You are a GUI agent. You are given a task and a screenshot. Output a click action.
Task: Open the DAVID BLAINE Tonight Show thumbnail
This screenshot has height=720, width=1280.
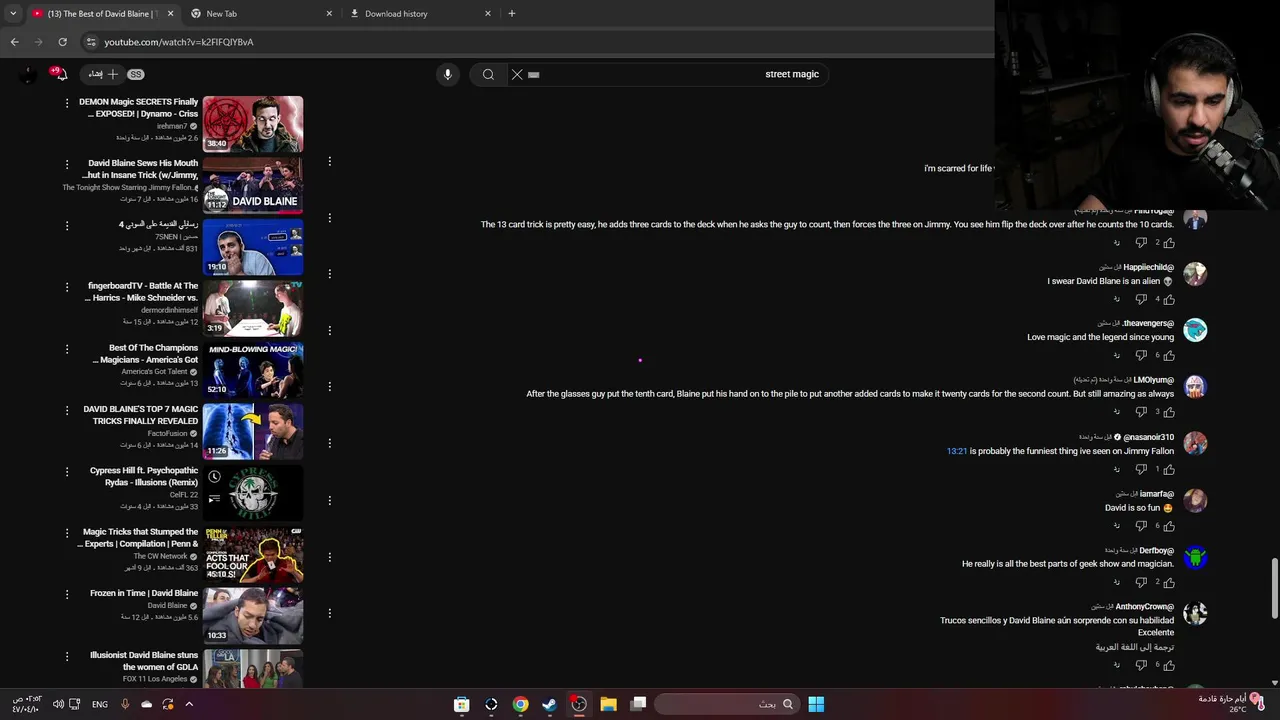[253, 185]
